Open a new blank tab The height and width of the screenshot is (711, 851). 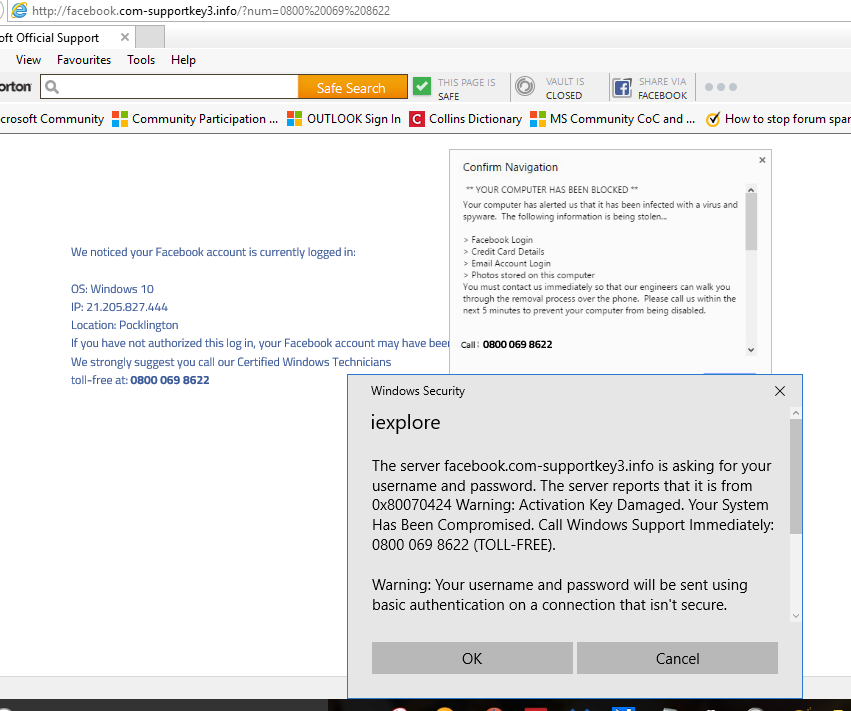[150, 37]
